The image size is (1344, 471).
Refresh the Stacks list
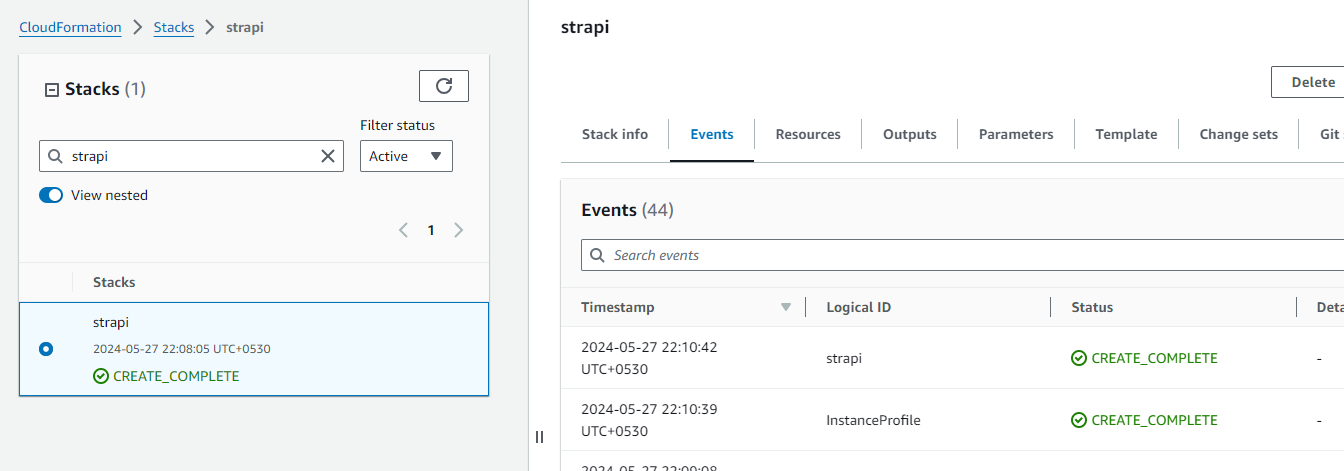pyautogui.click(x=444, y=86)
